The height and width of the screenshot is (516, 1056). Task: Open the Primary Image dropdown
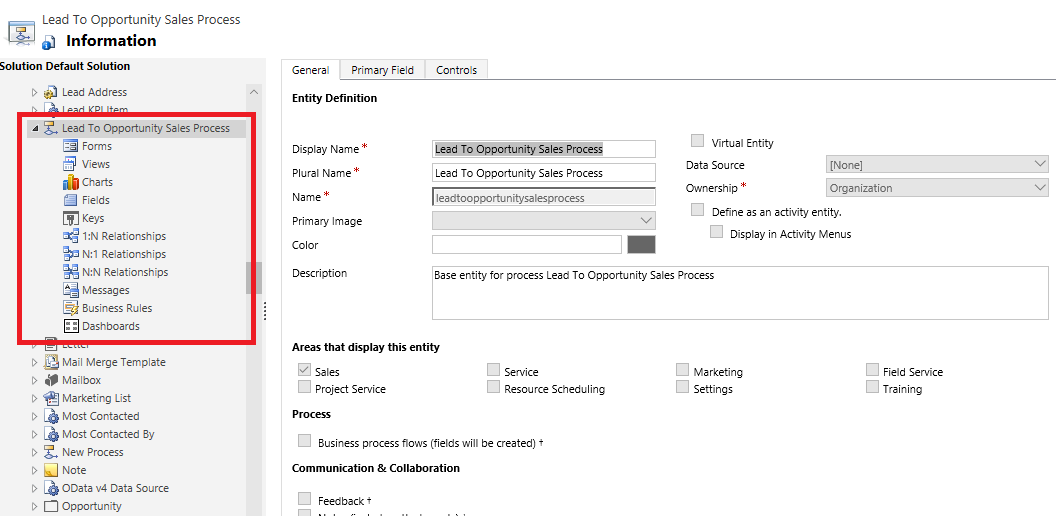pos(543,221)
